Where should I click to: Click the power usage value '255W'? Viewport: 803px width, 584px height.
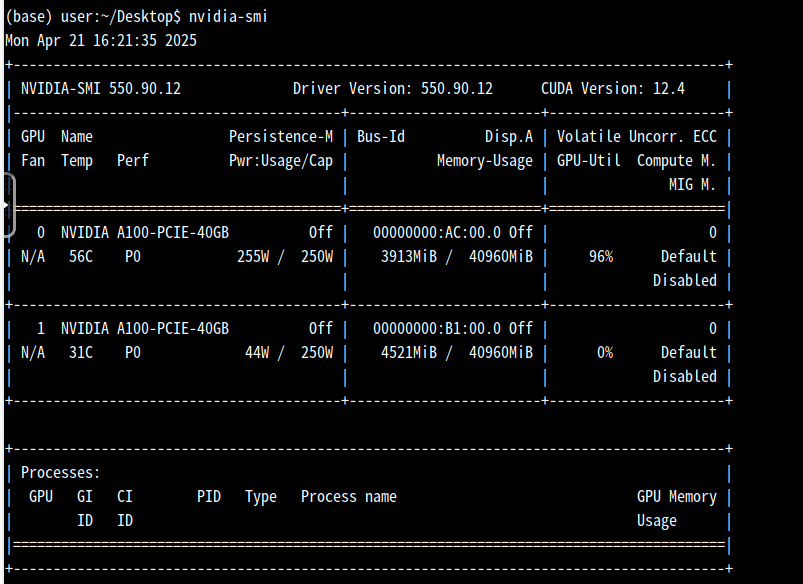point(253,257)
